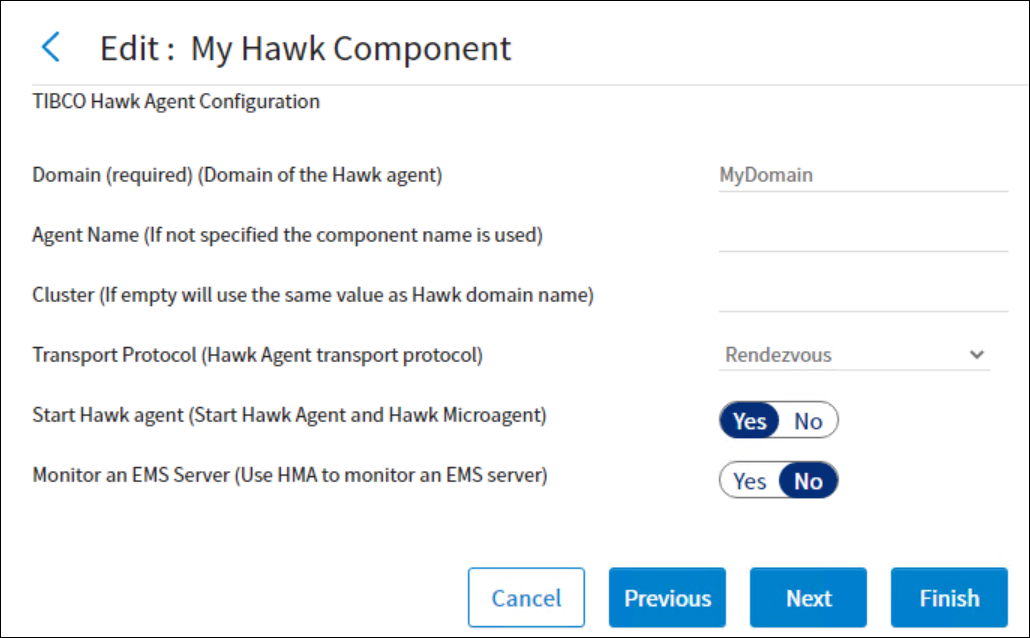The width and height of the screenshot is (1030, 638).
Task: Click the Edit: My Hawk Component title
Action: coord(306,48)
